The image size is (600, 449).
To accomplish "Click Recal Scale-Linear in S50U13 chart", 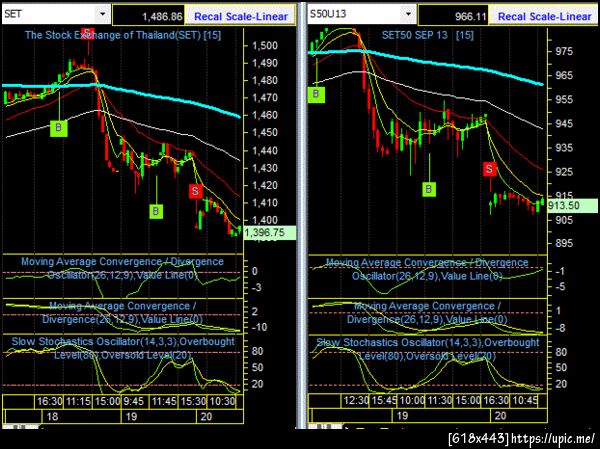I will pyautogui.click(x=544, y=16).
